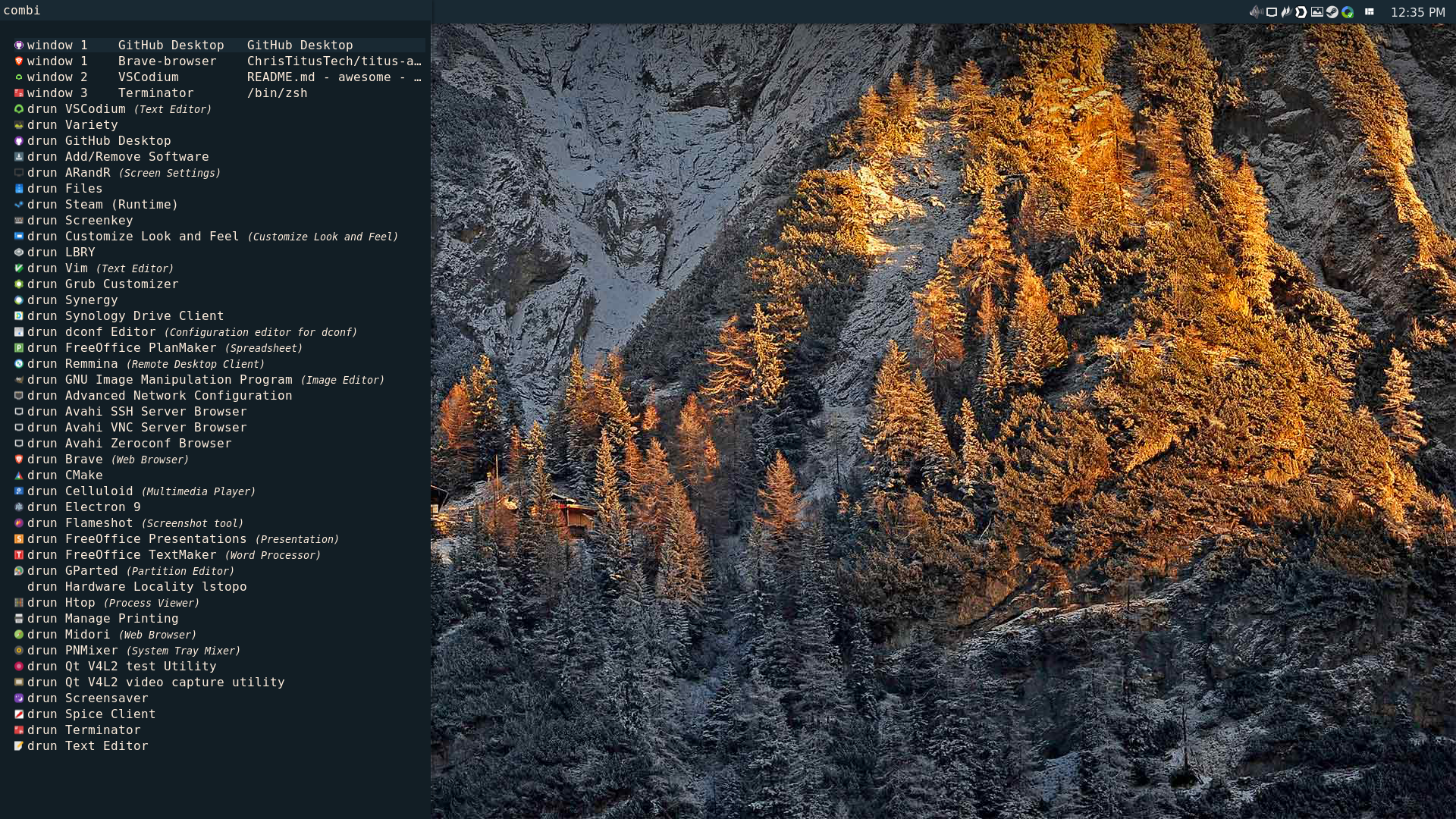The width and height of the screenshot is (1456, 819).
Task: Click the combi prompt input field
Action: click(x=227, y=11)
